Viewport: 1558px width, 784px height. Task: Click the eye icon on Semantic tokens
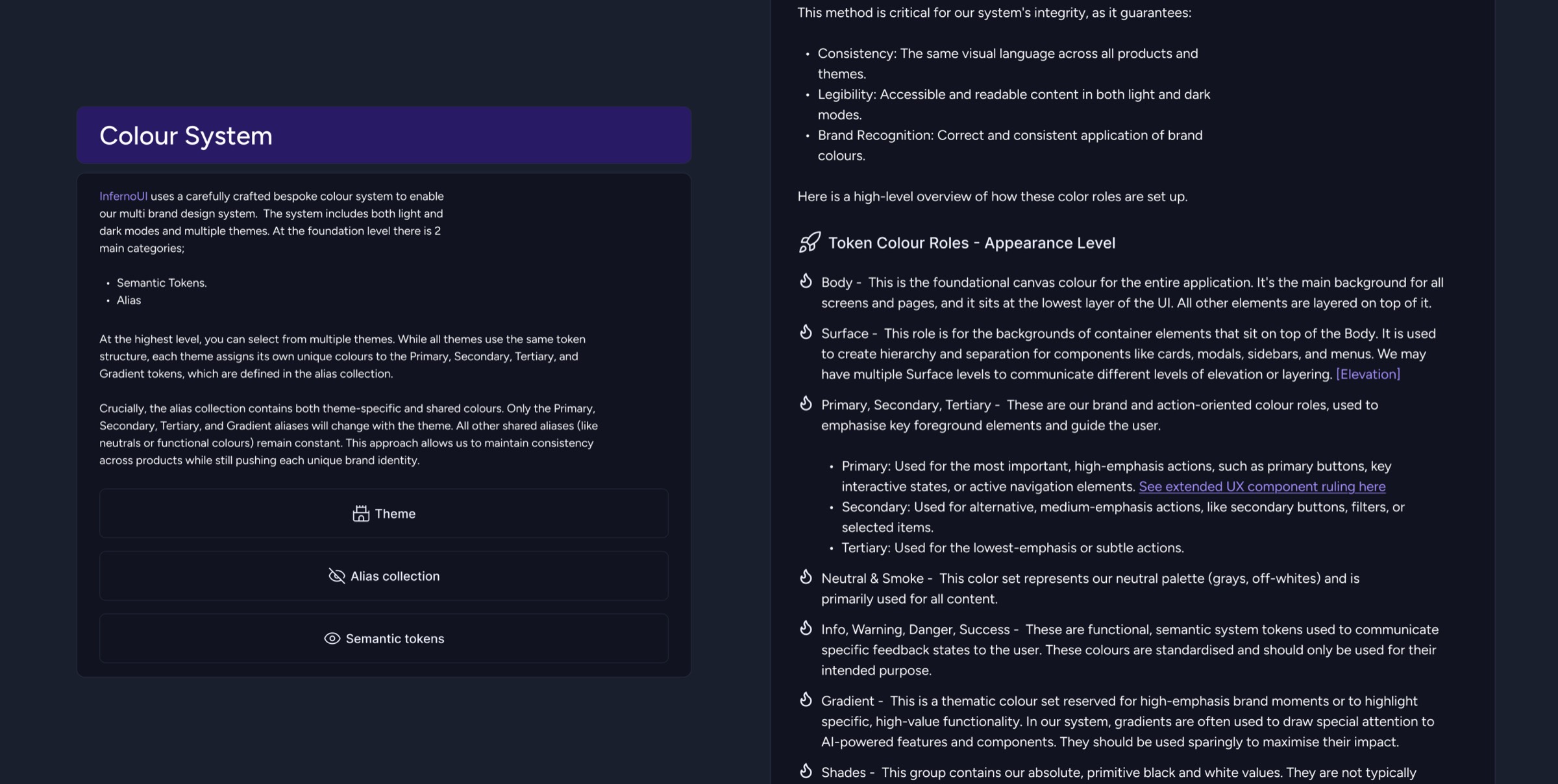[332, 639]
